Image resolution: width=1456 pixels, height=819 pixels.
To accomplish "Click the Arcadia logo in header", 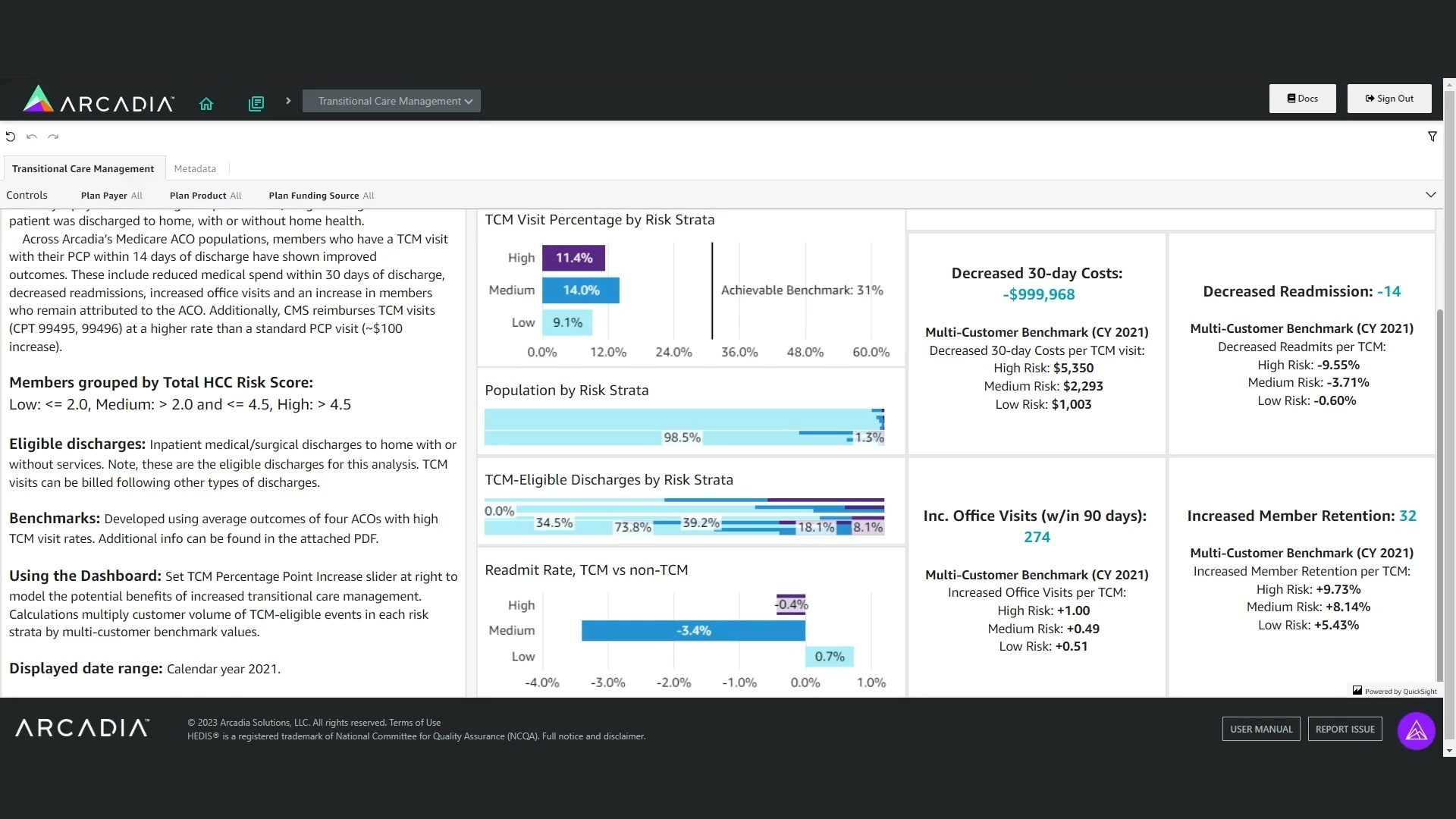I will 99,100.
